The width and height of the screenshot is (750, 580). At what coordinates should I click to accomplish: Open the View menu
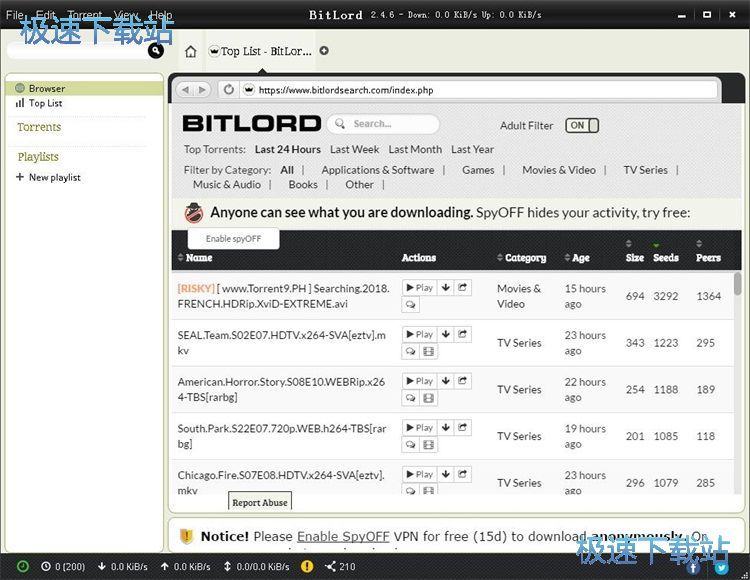coord(126,15)
